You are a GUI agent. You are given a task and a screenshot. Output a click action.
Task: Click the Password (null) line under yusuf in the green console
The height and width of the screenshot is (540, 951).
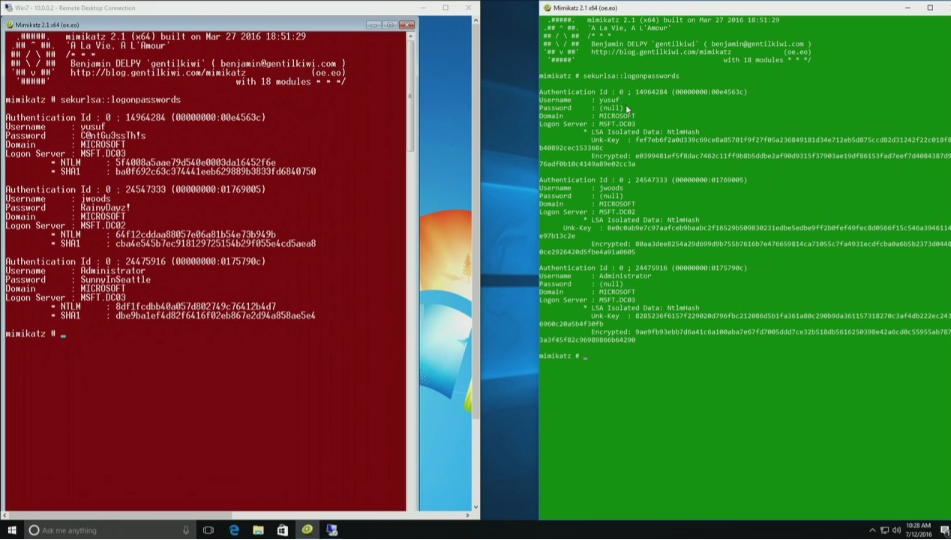pos(581,108)
